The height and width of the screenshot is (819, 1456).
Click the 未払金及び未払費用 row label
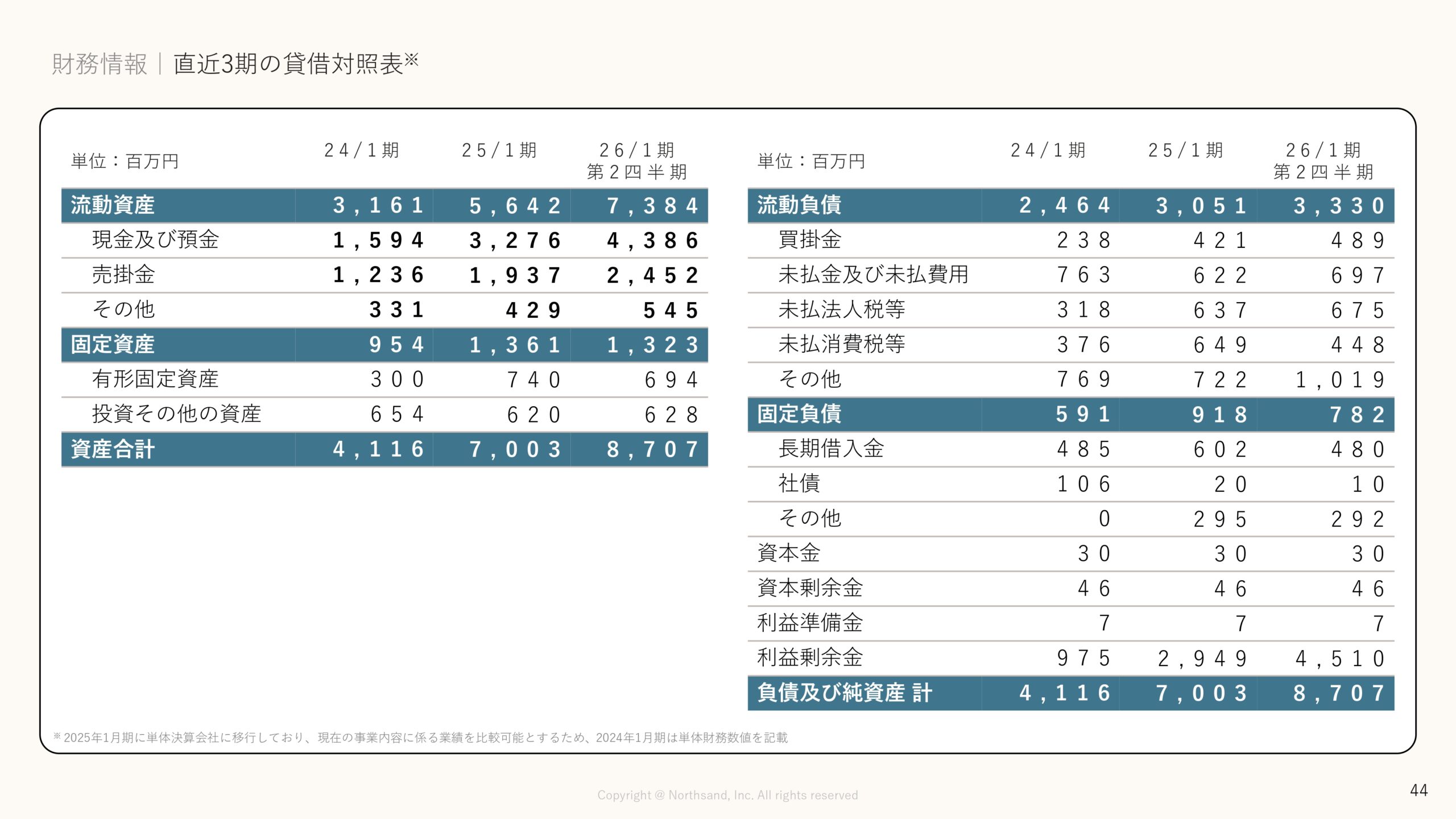click(x=873, y=275)
